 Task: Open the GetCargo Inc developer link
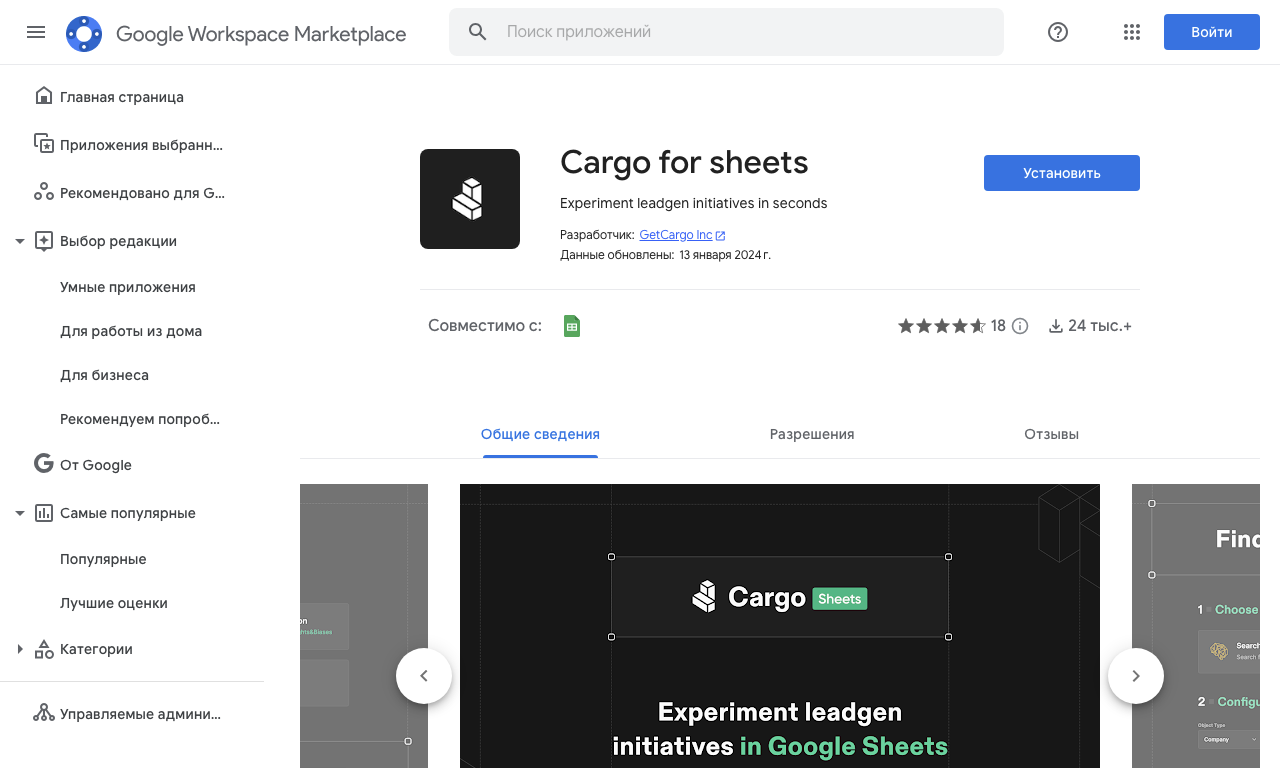tap(676, 235)
